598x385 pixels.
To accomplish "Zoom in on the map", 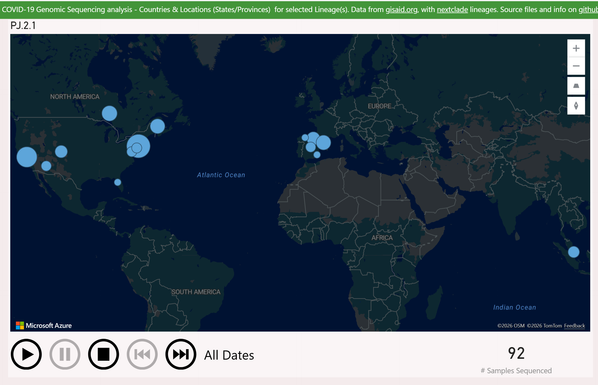I will point(576,48).
